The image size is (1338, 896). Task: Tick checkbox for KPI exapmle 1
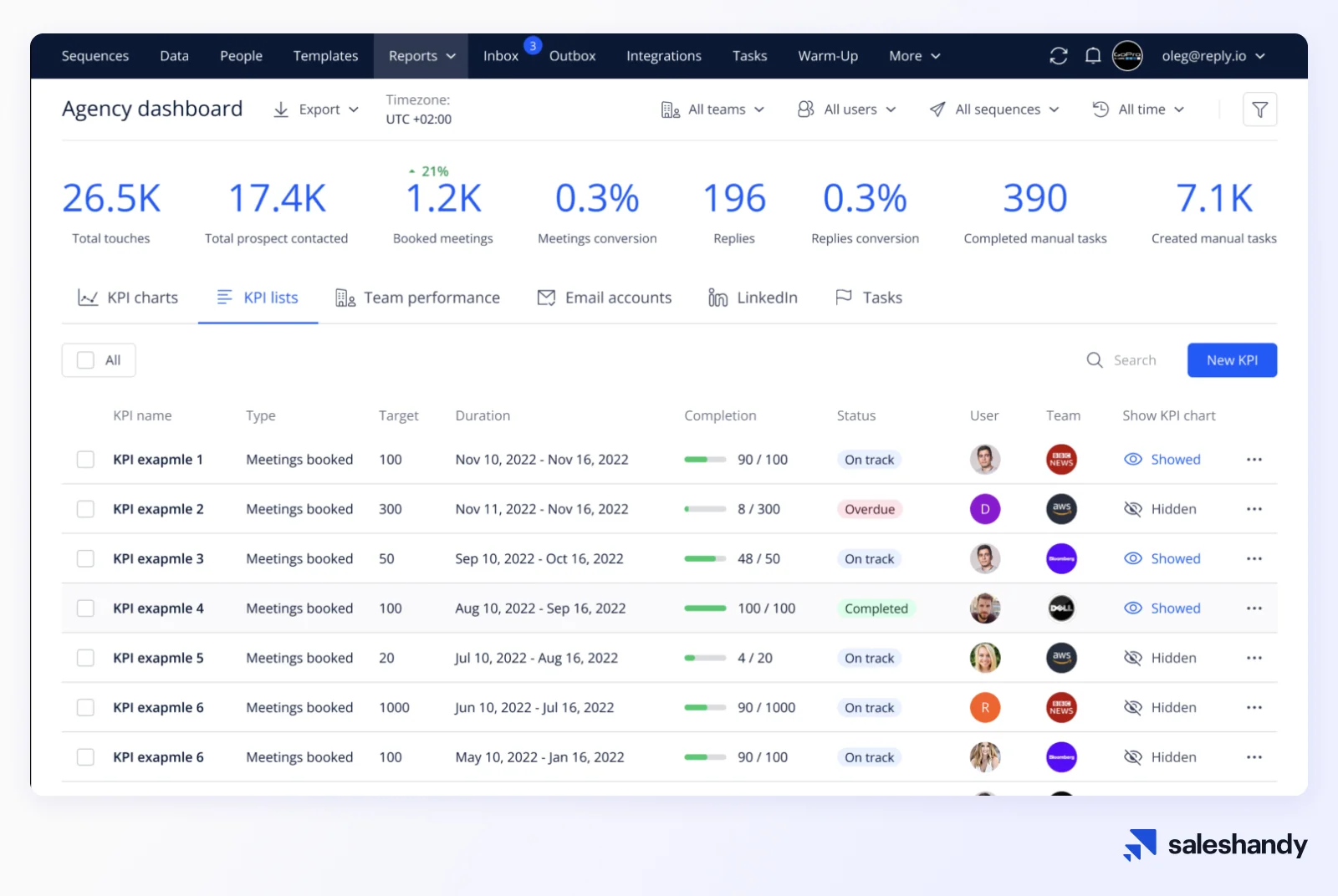[85, 460]
